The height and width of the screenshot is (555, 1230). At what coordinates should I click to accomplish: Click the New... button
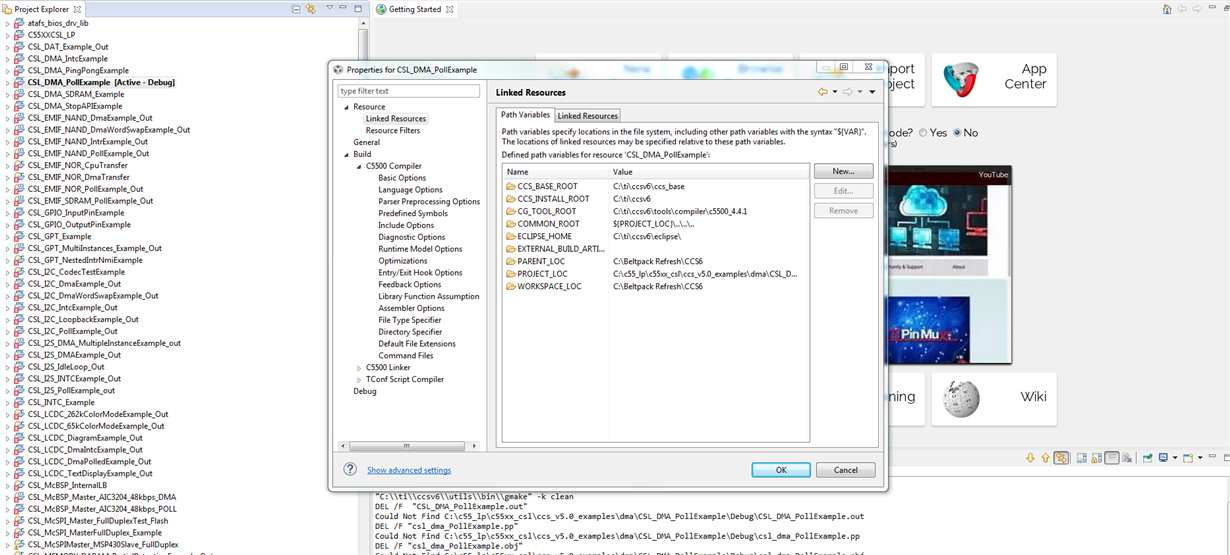coord(843,171)
